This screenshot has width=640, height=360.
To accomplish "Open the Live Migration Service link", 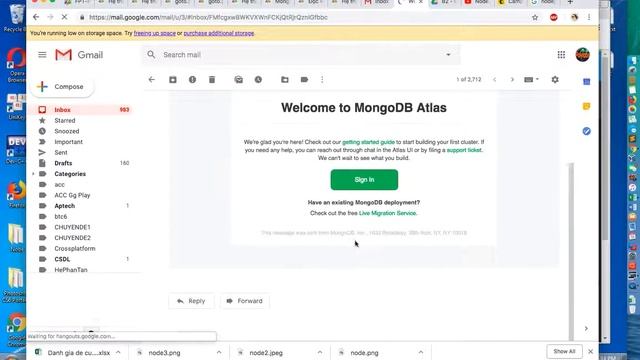I will pyautogui.click(x=387, y=213).
